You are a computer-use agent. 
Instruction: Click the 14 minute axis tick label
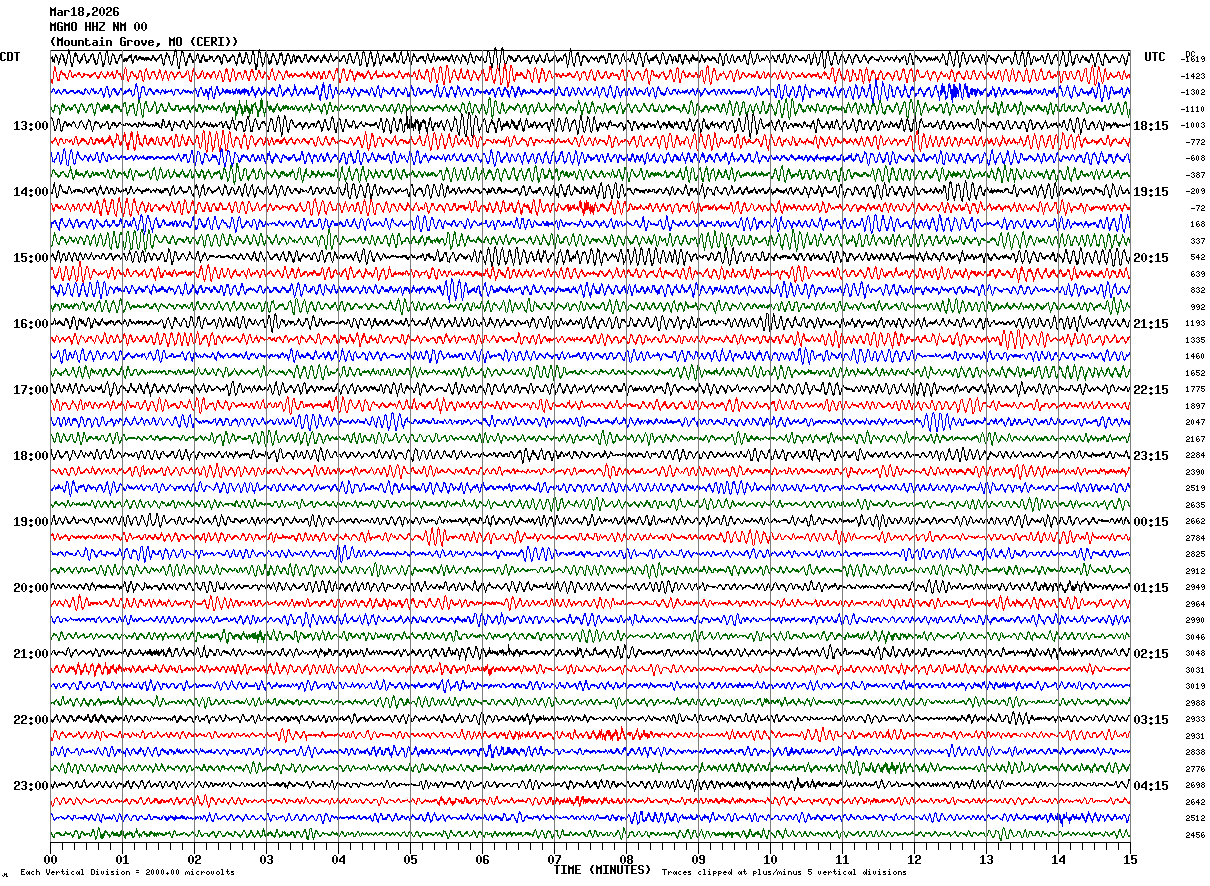pyautogui.click(x=1058, y=859)
